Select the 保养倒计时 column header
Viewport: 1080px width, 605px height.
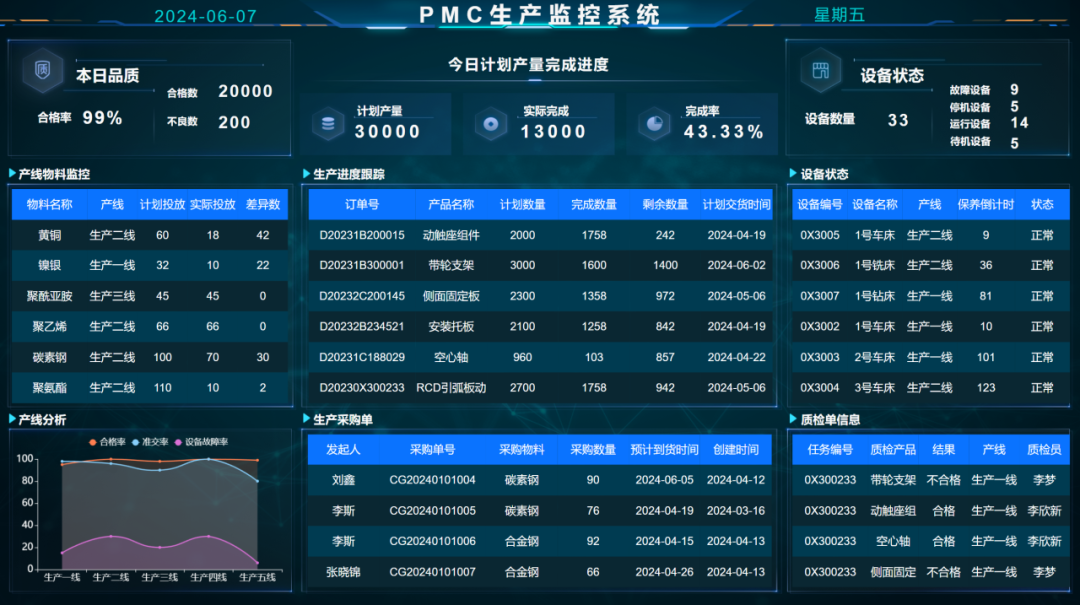[x=985, y=205]
